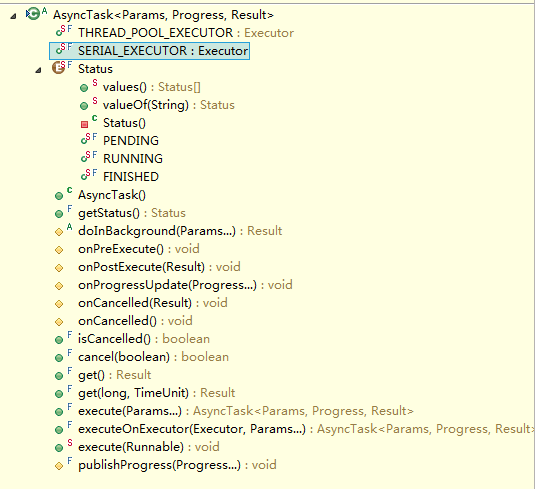Click the Status enum type icon
Image resolution: width=535 pixels, height=489 pixels.
pyautogui.click(x=62, y=67)
